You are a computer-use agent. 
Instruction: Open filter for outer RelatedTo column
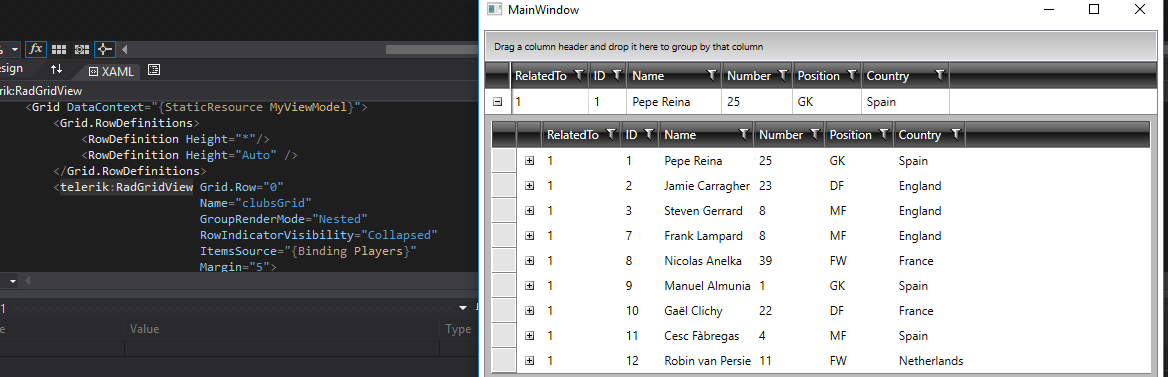pos(580,75)
